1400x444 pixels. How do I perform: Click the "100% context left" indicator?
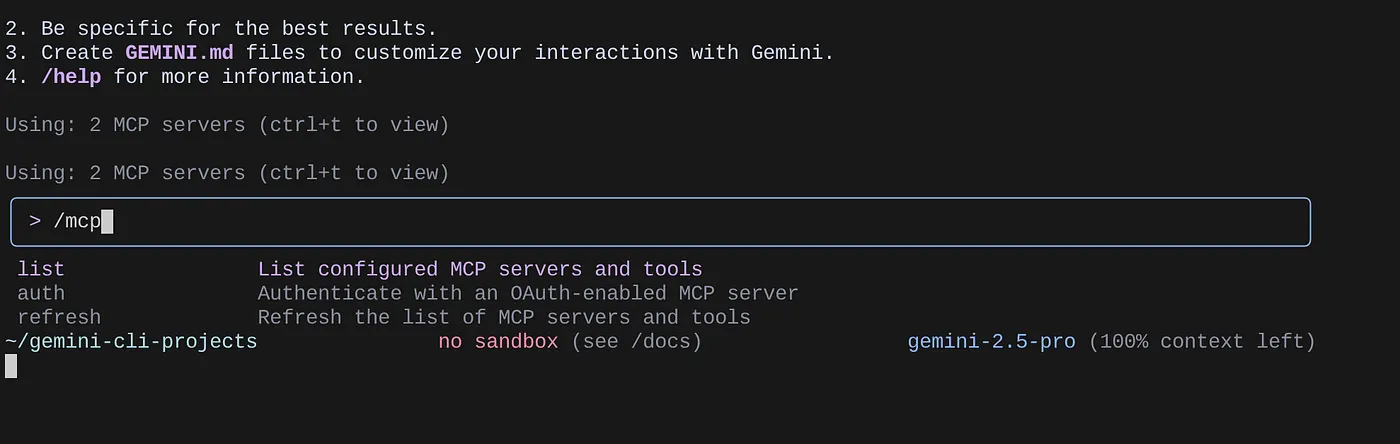(1201, 342)
